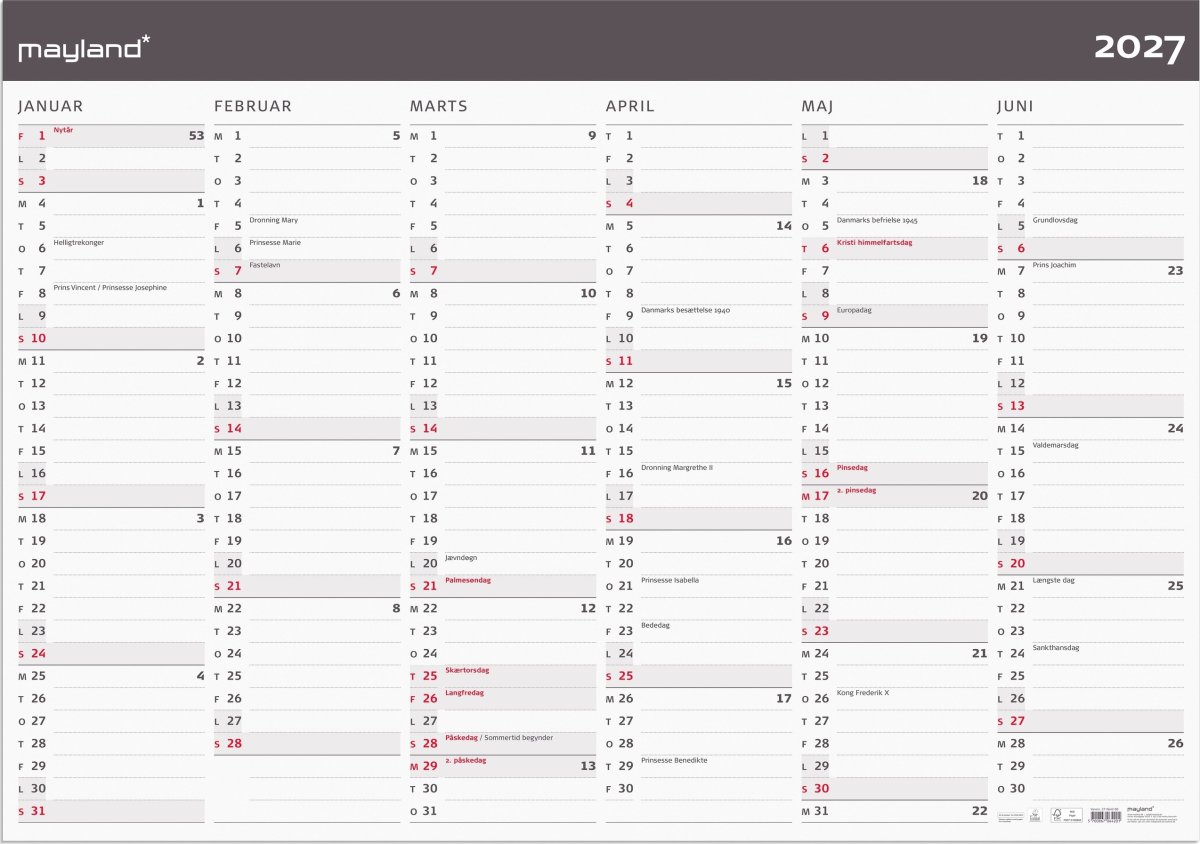This screenshot has height=844, width=1200.
Task: Open the MARTS month heading
Action: point(439,106)
